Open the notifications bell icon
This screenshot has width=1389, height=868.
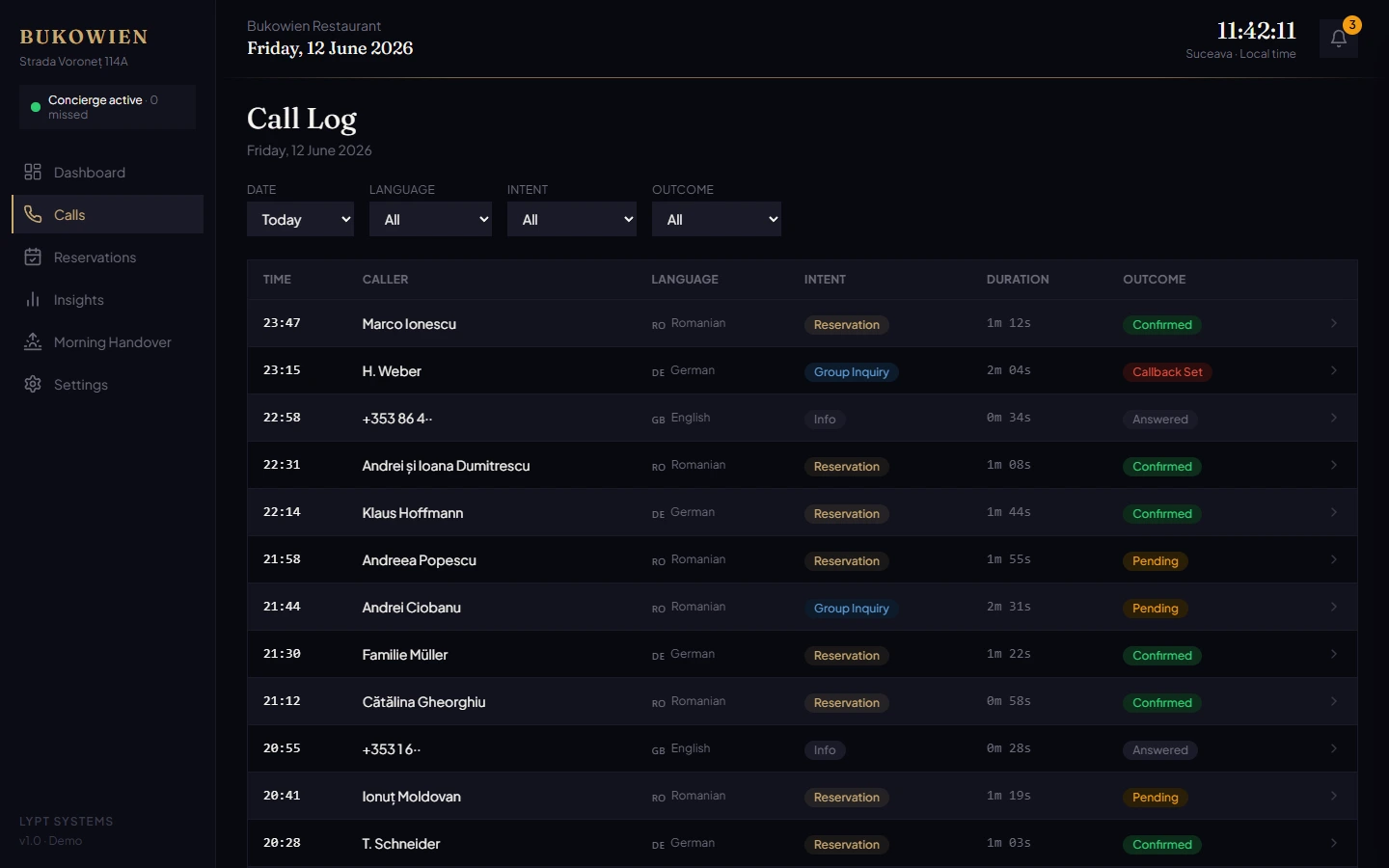[x=1338, y=39]
